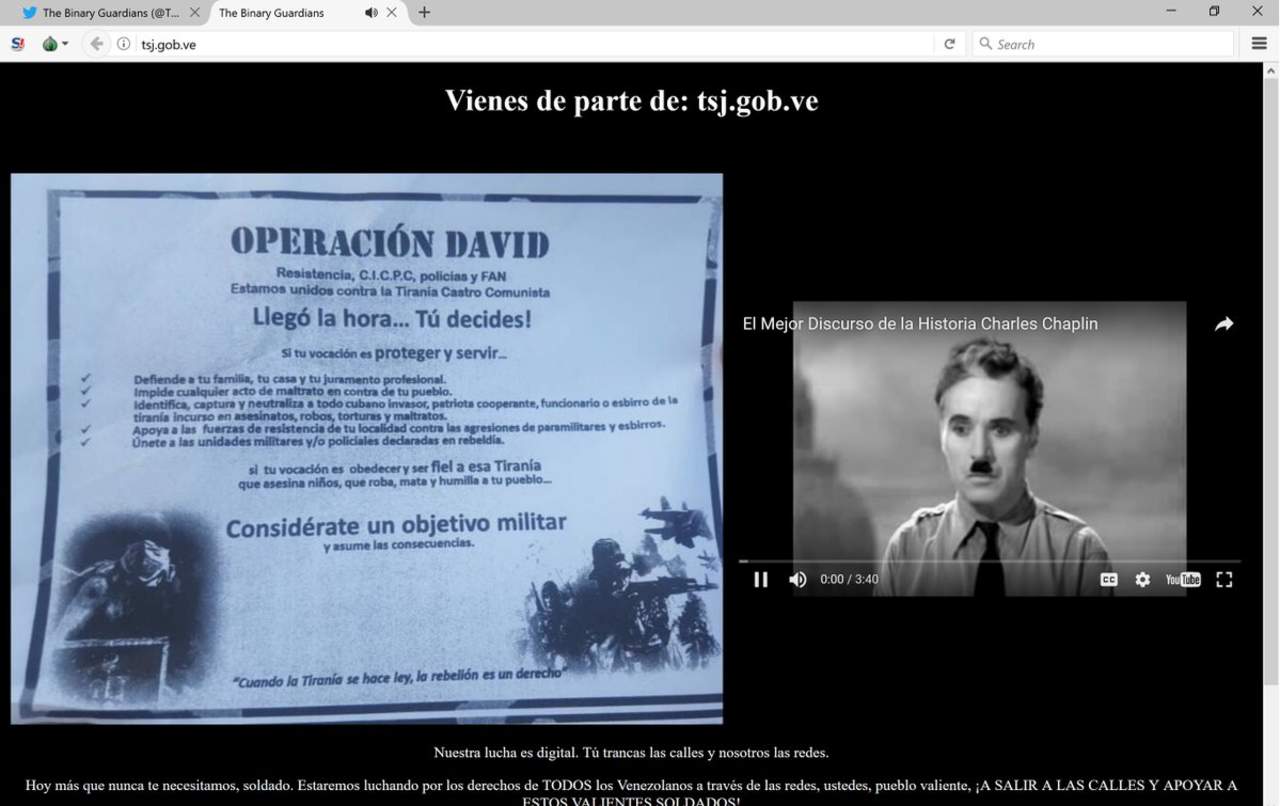This screenshot has height=806, width=1280.
Task: Open the video on YouTube via logo
Action: [1182, 579]
